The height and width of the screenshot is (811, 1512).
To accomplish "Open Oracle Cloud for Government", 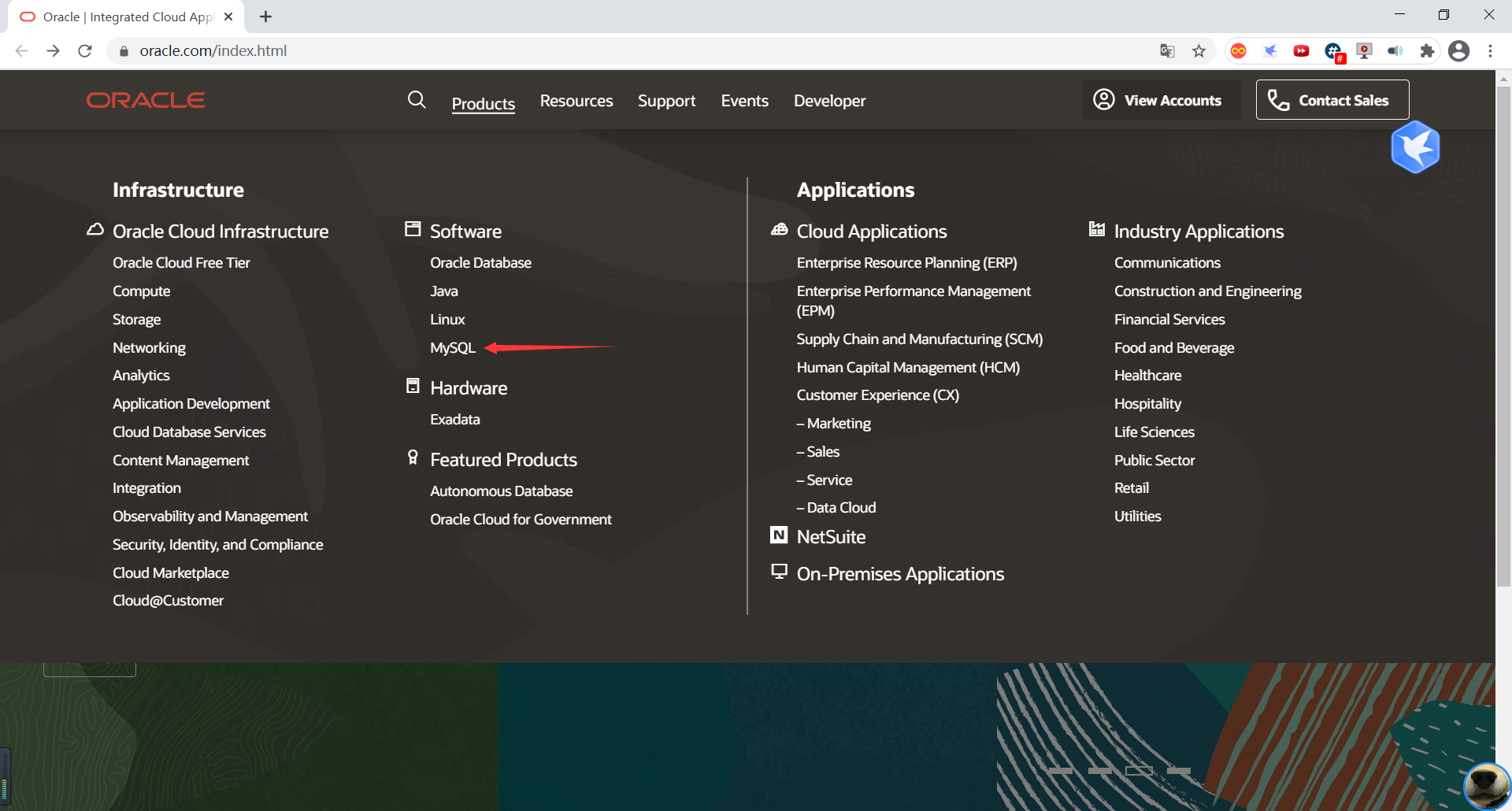I will [x=521, y=520].
